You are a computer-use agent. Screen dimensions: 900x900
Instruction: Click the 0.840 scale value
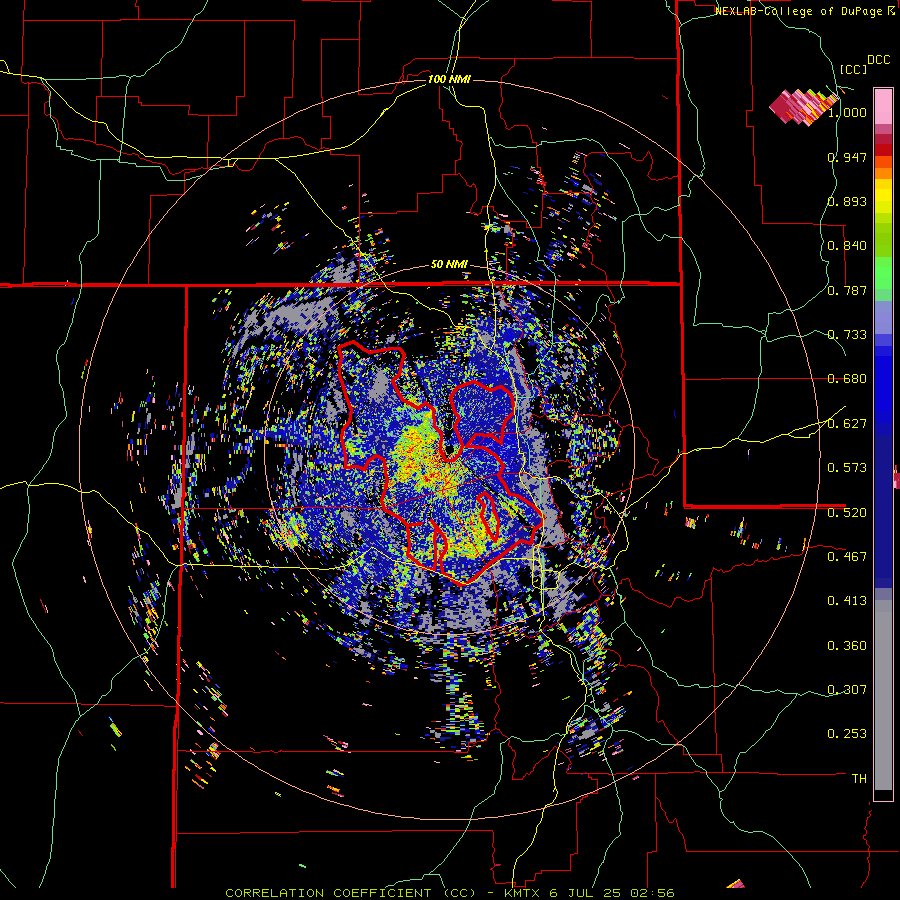(847, 246)
